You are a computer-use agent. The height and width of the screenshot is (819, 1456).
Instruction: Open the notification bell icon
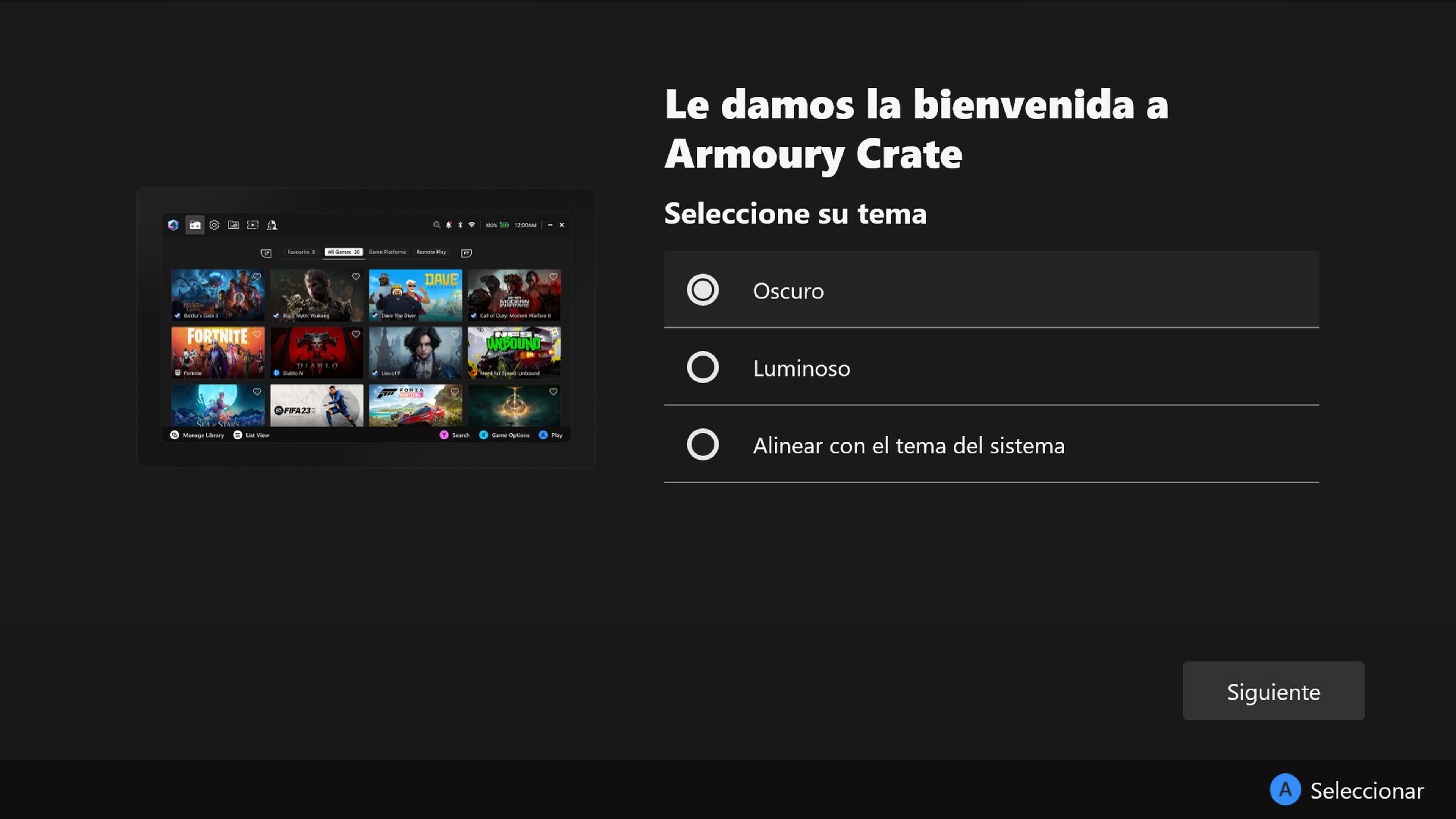pos(449,225)
